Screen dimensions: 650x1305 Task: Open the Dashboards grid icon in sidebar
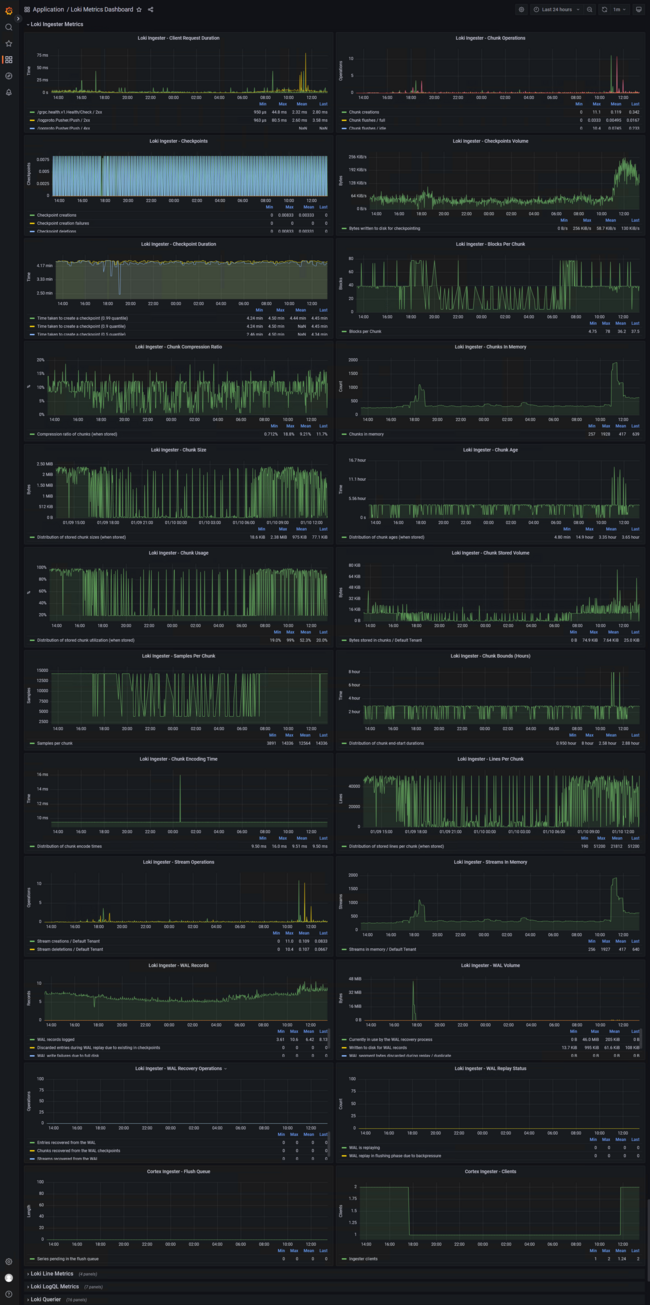click(x=9, y=59)
